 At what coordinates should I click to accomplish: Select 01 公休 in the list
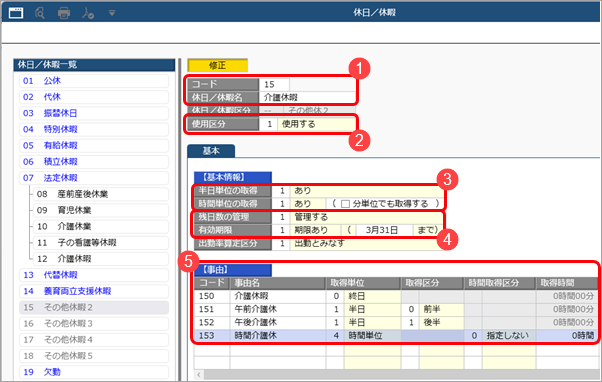pyautogui.click(x=94, y=81)
